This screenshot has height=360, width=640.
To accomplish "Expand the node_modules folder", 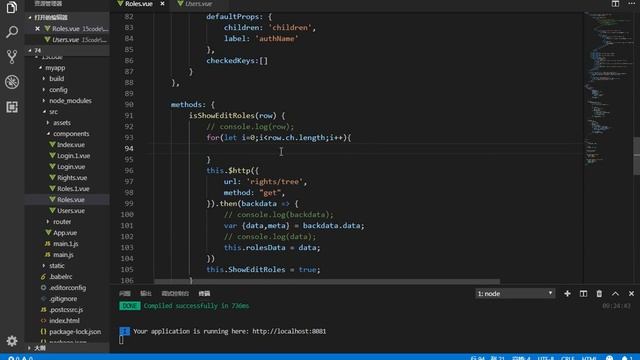I will [44, 100].
